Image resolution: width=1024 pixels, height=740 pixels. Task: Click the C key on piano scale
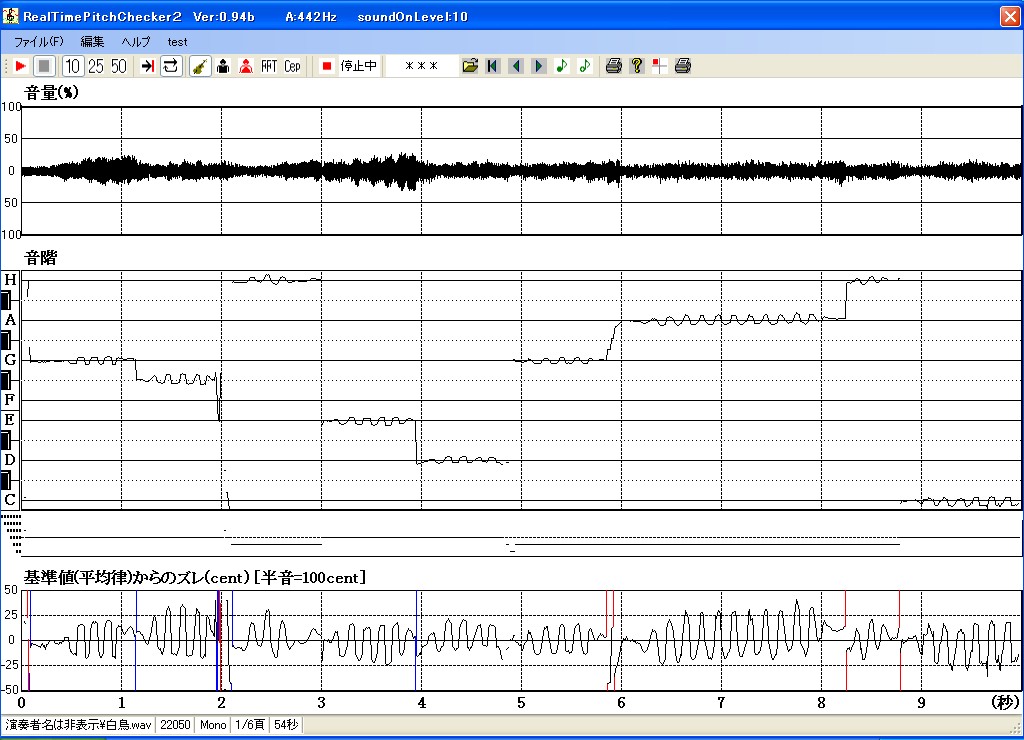[x=10, y=500]
